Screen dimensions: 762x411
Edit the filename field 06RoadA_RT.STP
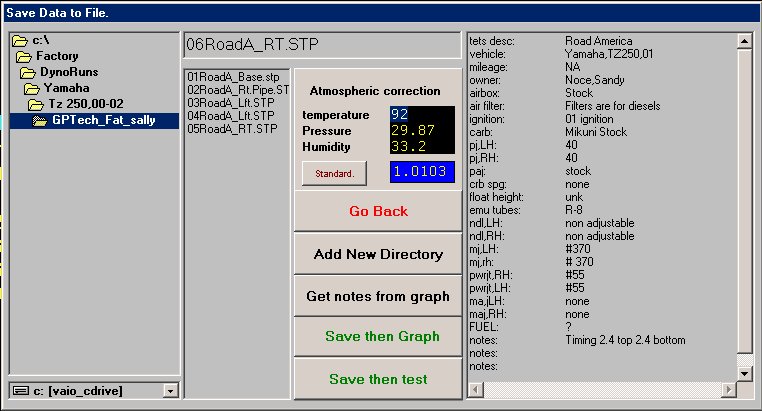[320, 46]
